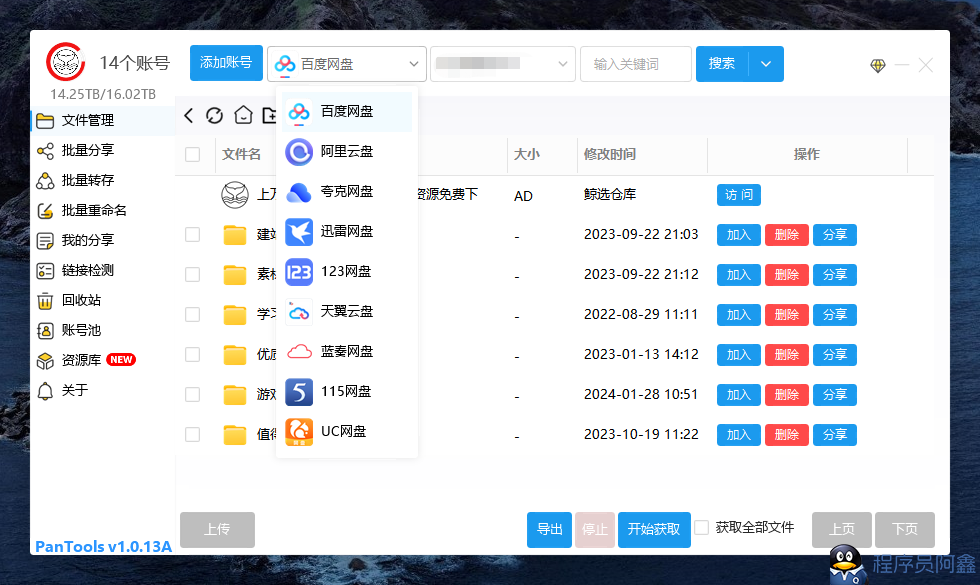Click the 添加账号 button
The height and width of the screenshot is (585, 980).
(x=226, y=63)
